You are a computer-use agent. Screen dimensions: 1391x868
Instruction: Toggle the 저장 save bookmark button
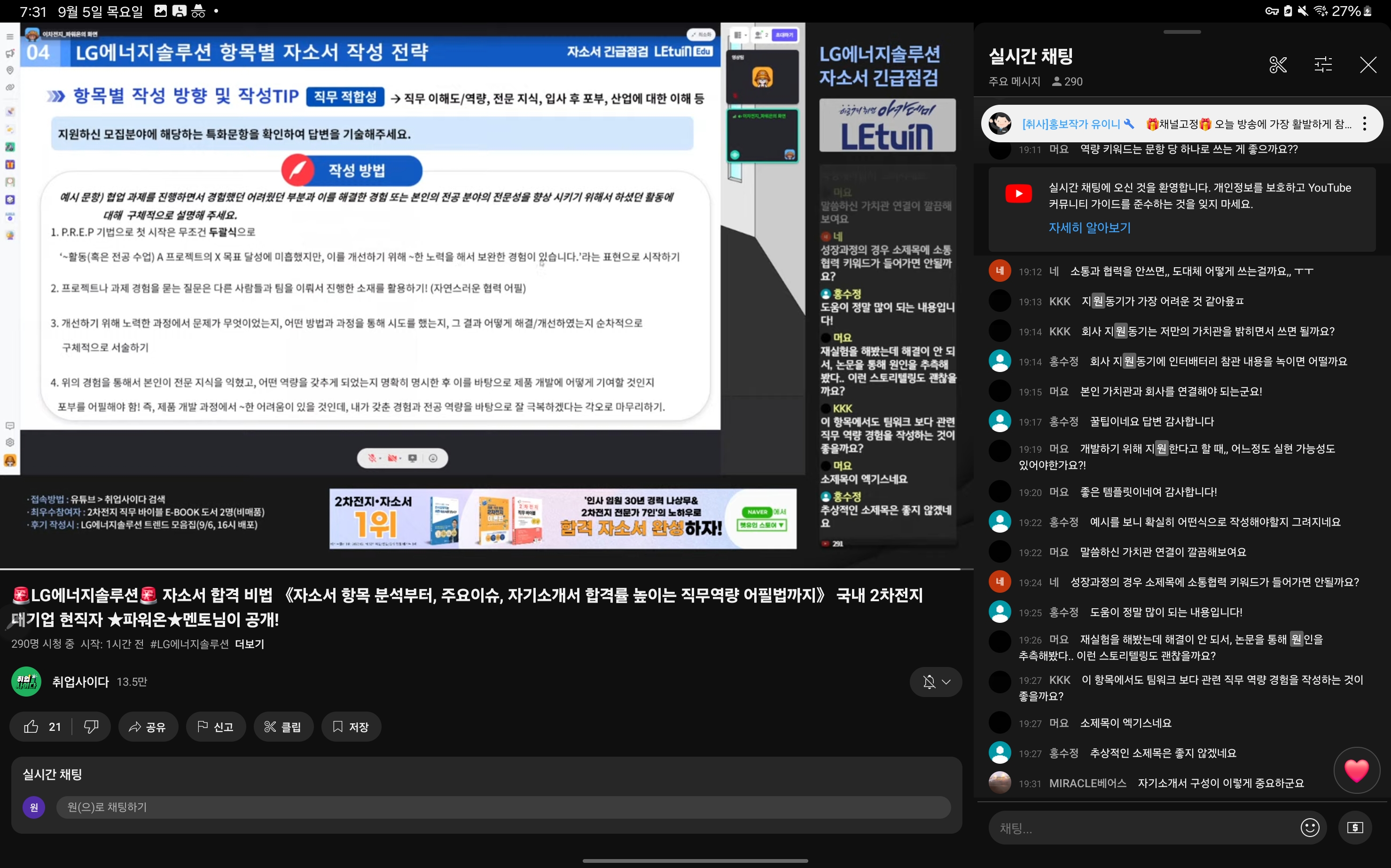pos(351,727)
